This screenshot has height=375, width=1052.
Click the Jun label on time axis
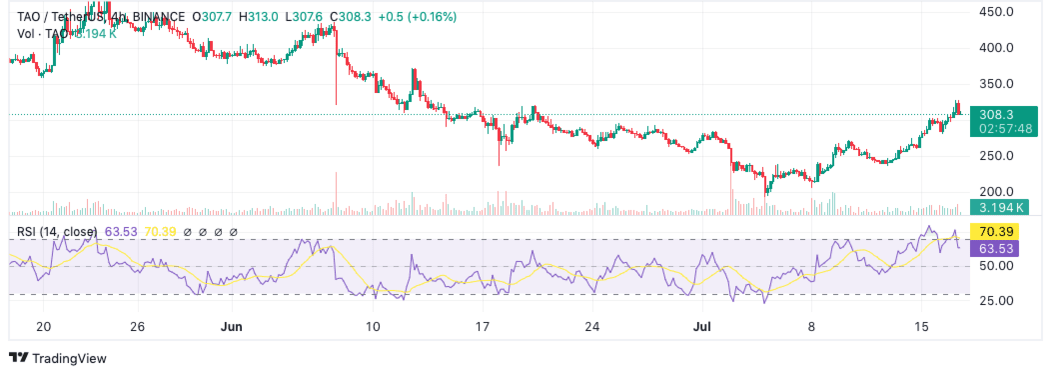[231, 327]
